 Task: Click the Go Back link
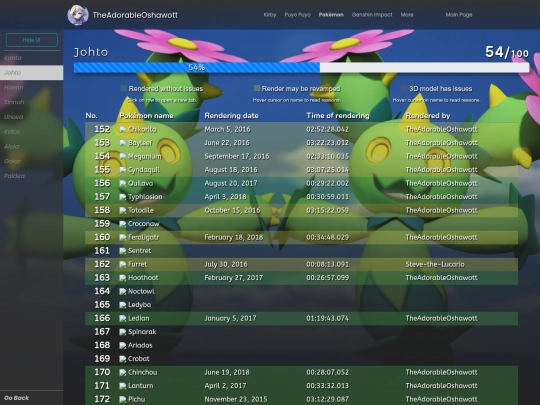(x=17, y=398)
